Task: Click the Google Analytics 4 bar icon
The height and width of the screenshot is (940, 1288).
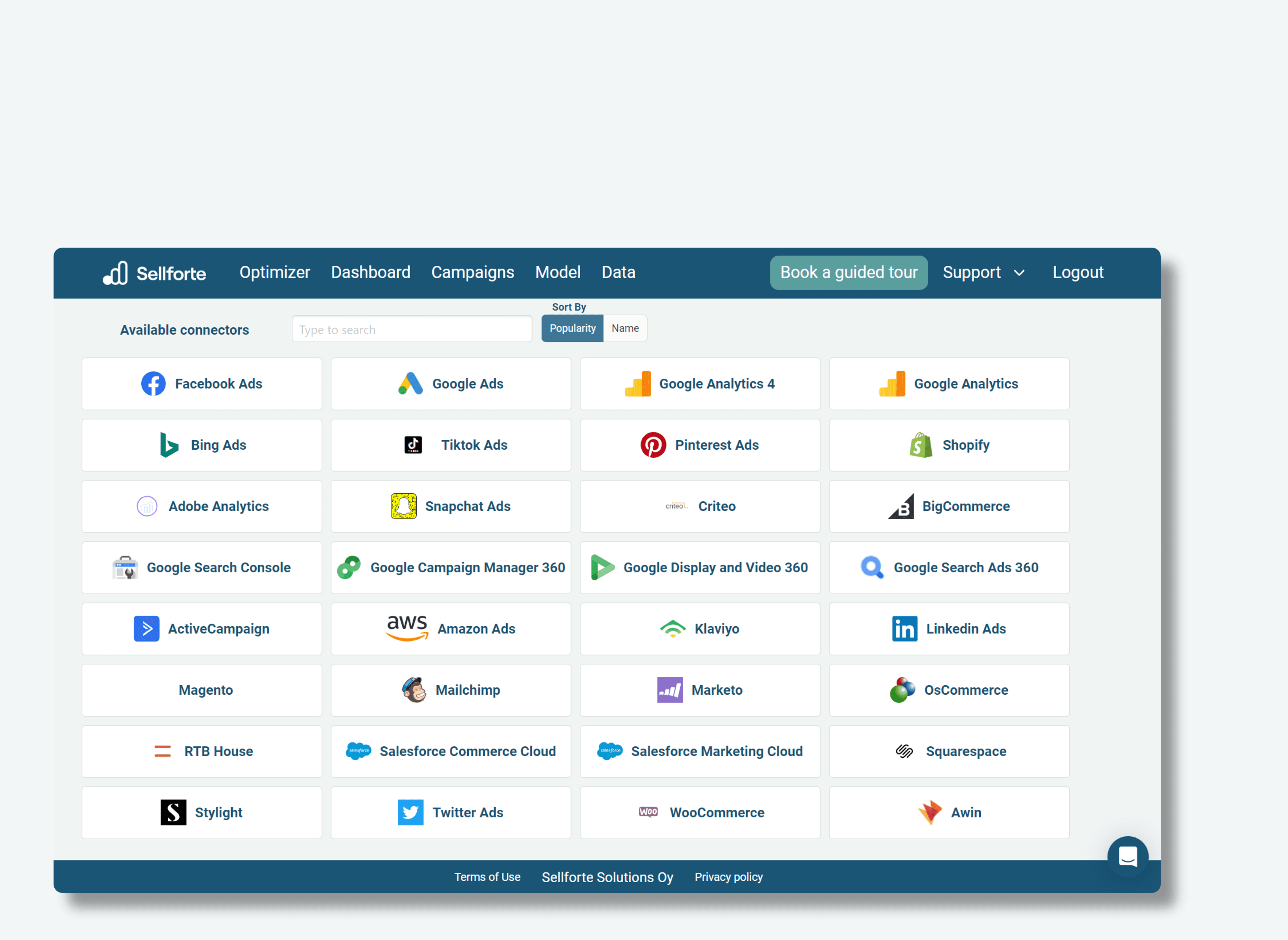Action: click(638, 384)
